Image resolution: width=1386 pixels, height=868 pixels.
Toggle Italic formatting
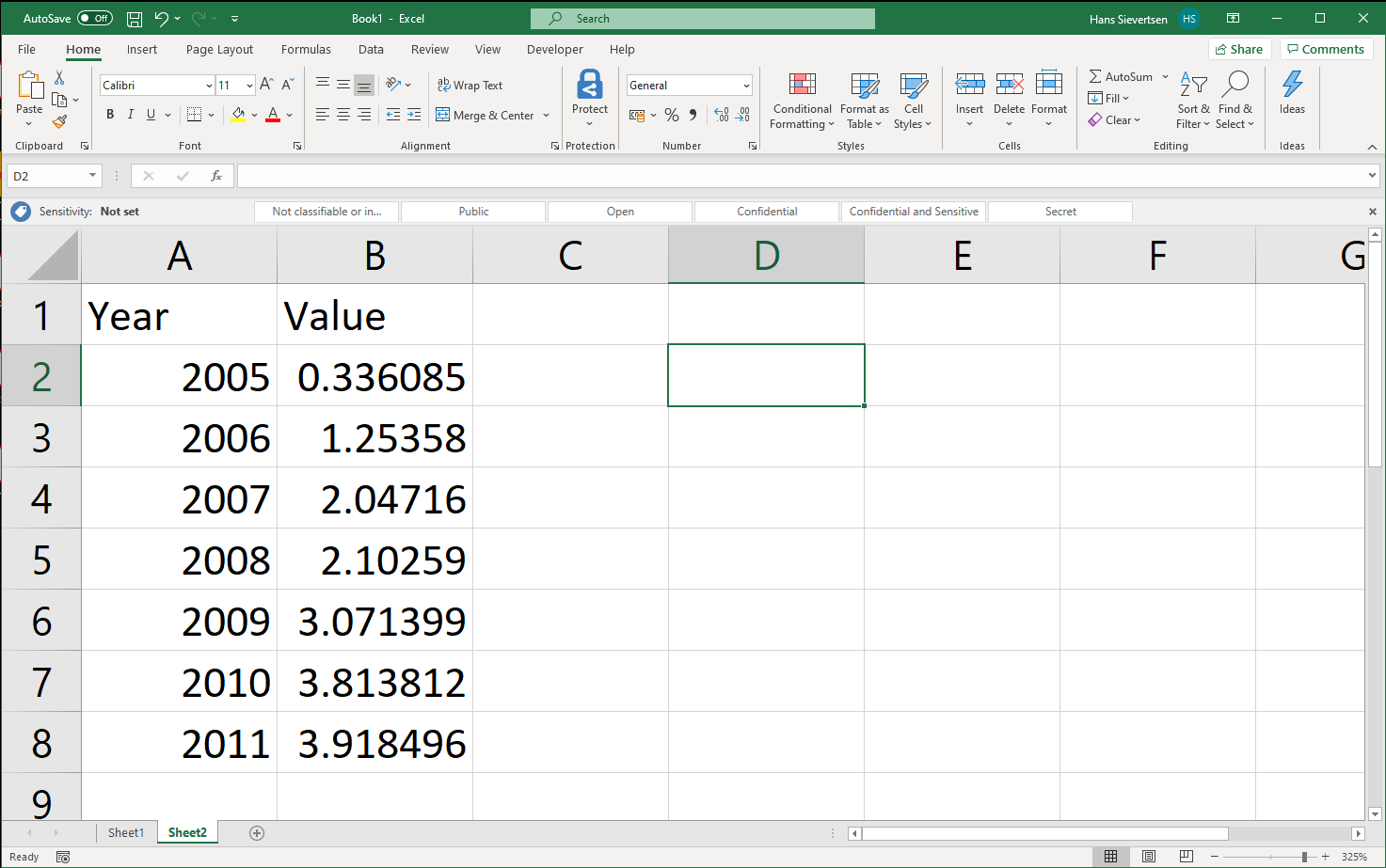(130, 115)
